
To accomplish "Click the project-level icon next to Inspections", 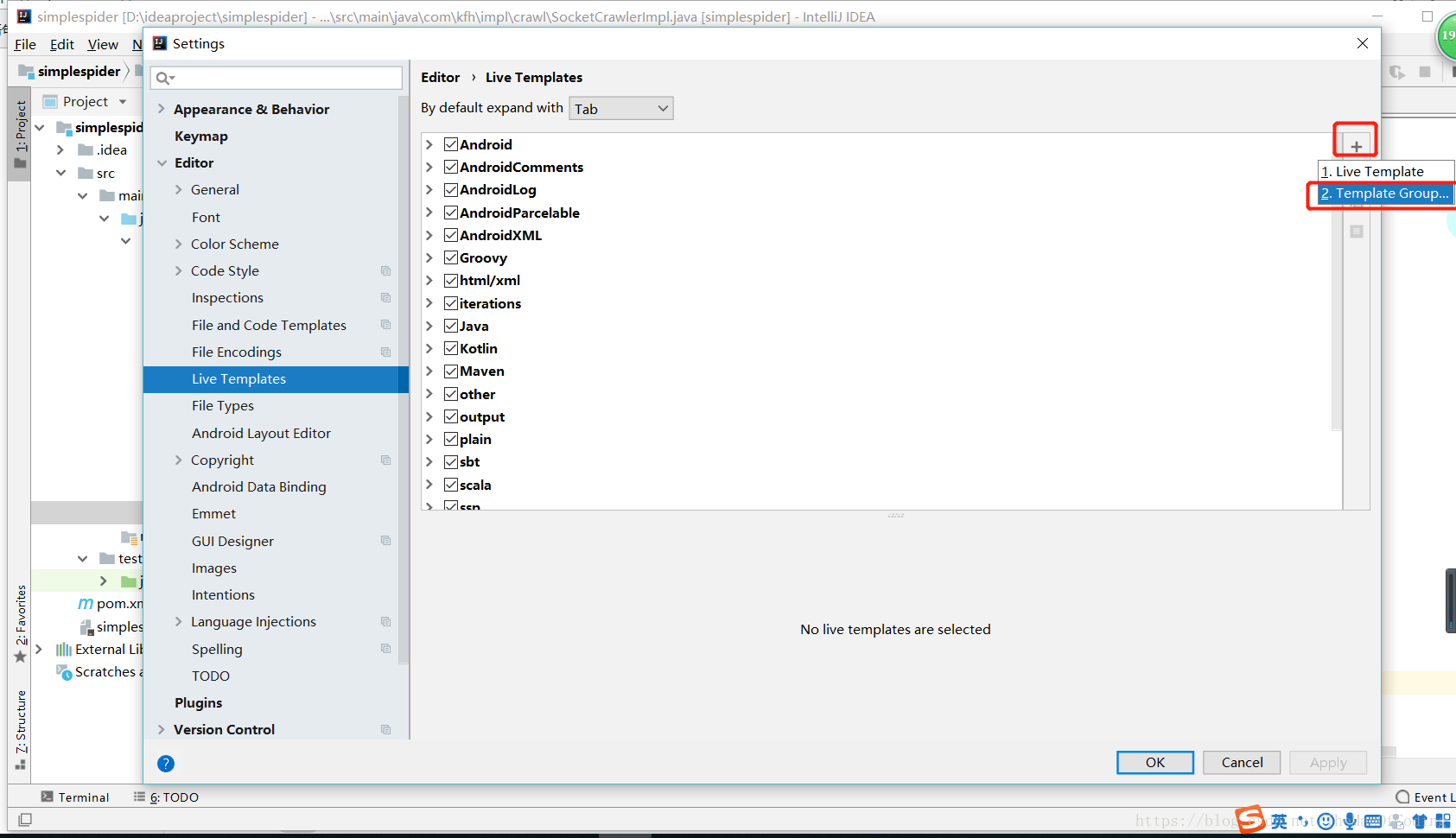I will 386,298.
